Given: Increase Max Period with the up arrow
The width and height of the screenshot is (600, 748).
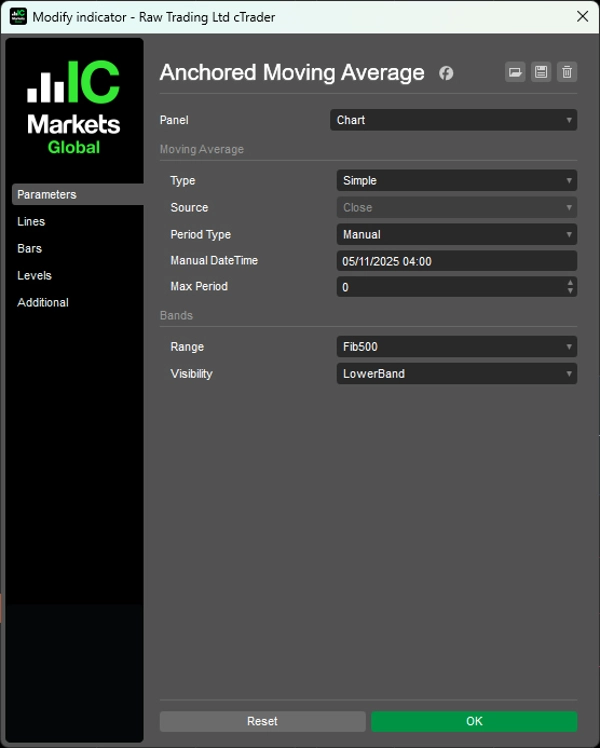Looking at the screenshot, I should (570, 282).
